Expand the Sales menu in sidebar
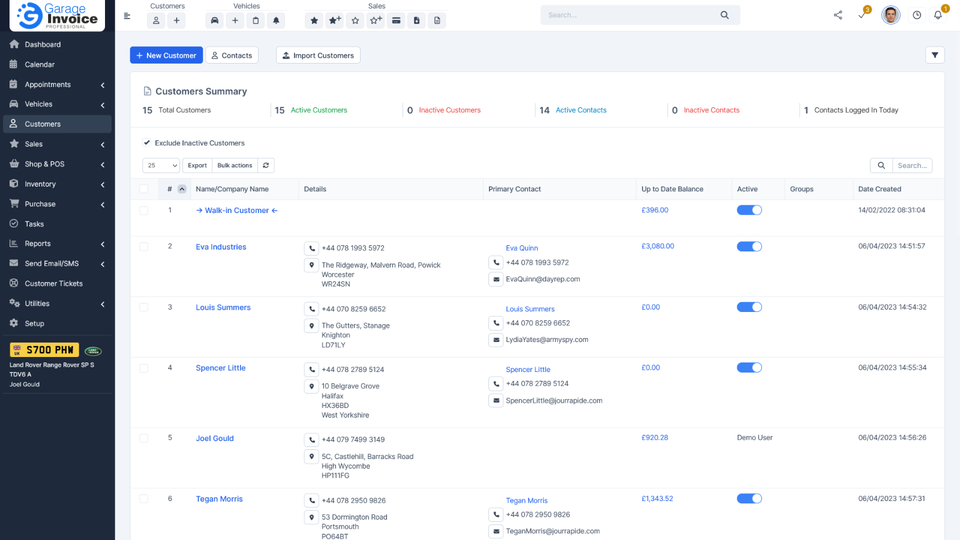 pyautogui.click(x=56, y=144)
